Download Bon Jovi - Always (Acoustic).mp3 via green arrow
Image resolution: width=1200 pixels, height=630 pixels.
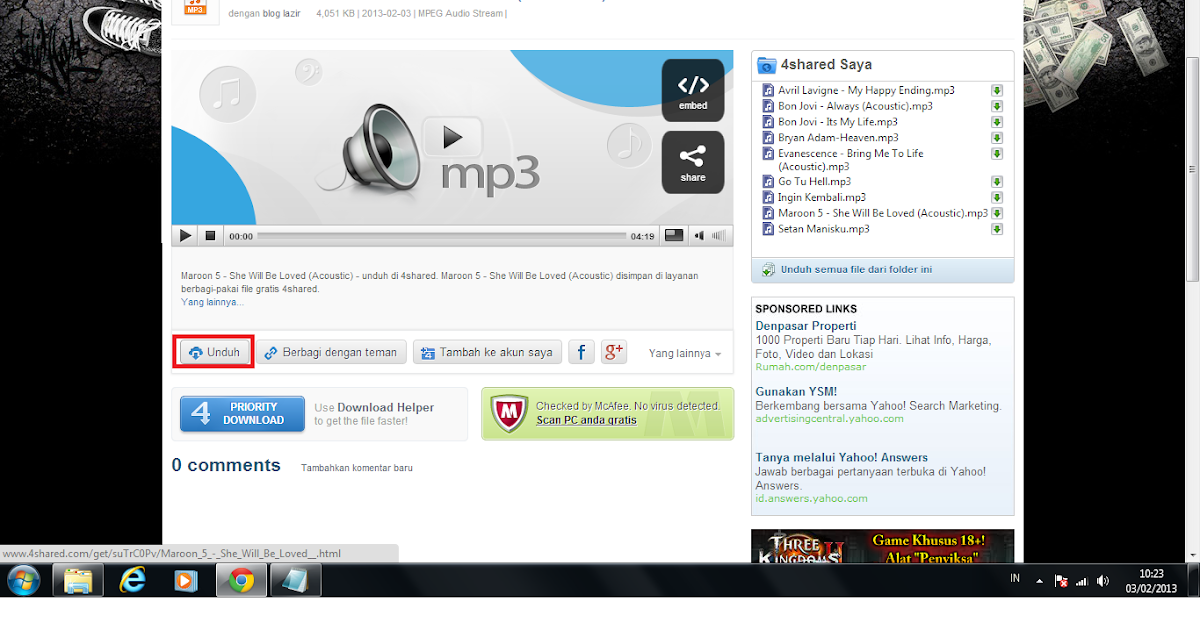(997, 106)
